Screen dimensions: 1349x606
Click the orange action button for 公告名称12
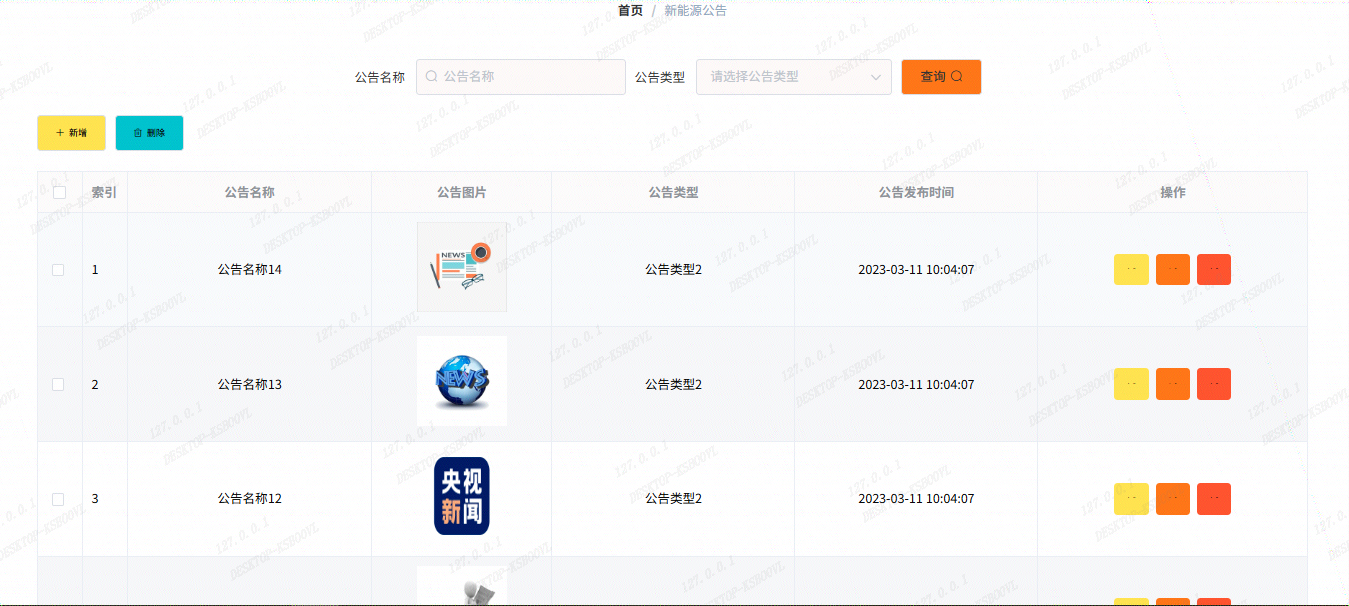click(1172, 499)
